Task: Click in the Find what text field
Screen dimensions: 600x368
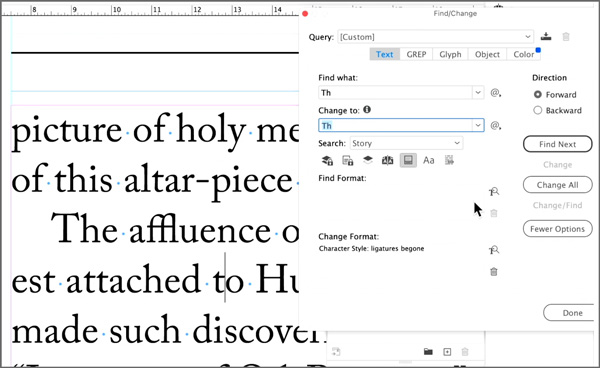Action: point(396,93)
